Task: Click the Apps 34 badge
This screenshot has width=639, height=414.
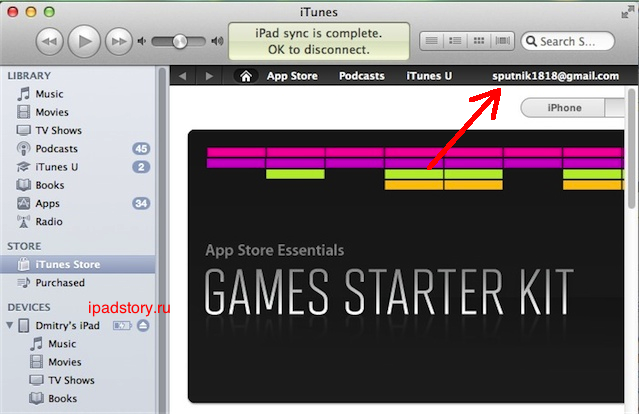Action: pos(141,203)
